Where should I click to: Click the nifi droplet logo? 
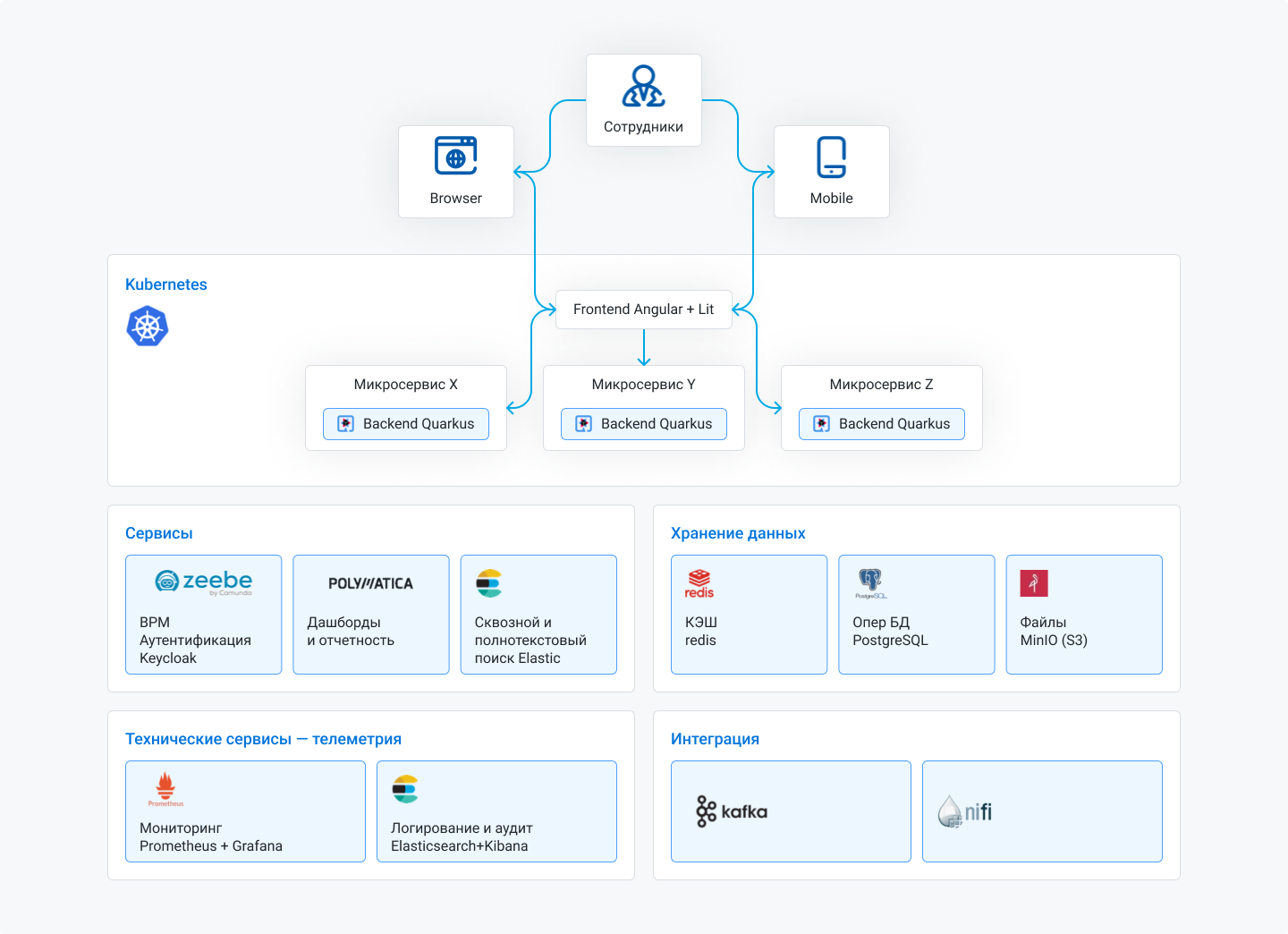point(964,811)
